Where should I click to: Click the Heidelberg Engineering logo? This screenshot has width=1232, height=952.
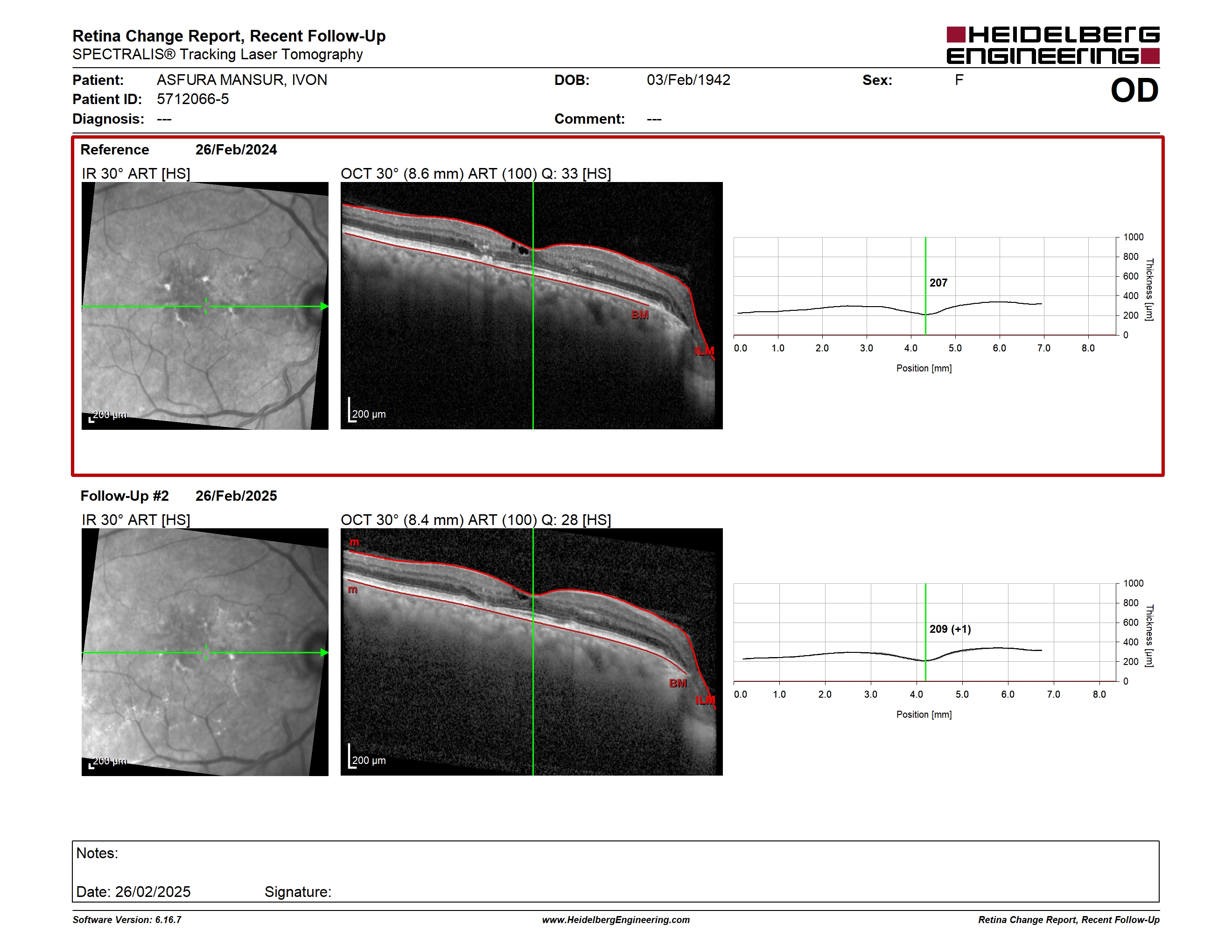1053,45
